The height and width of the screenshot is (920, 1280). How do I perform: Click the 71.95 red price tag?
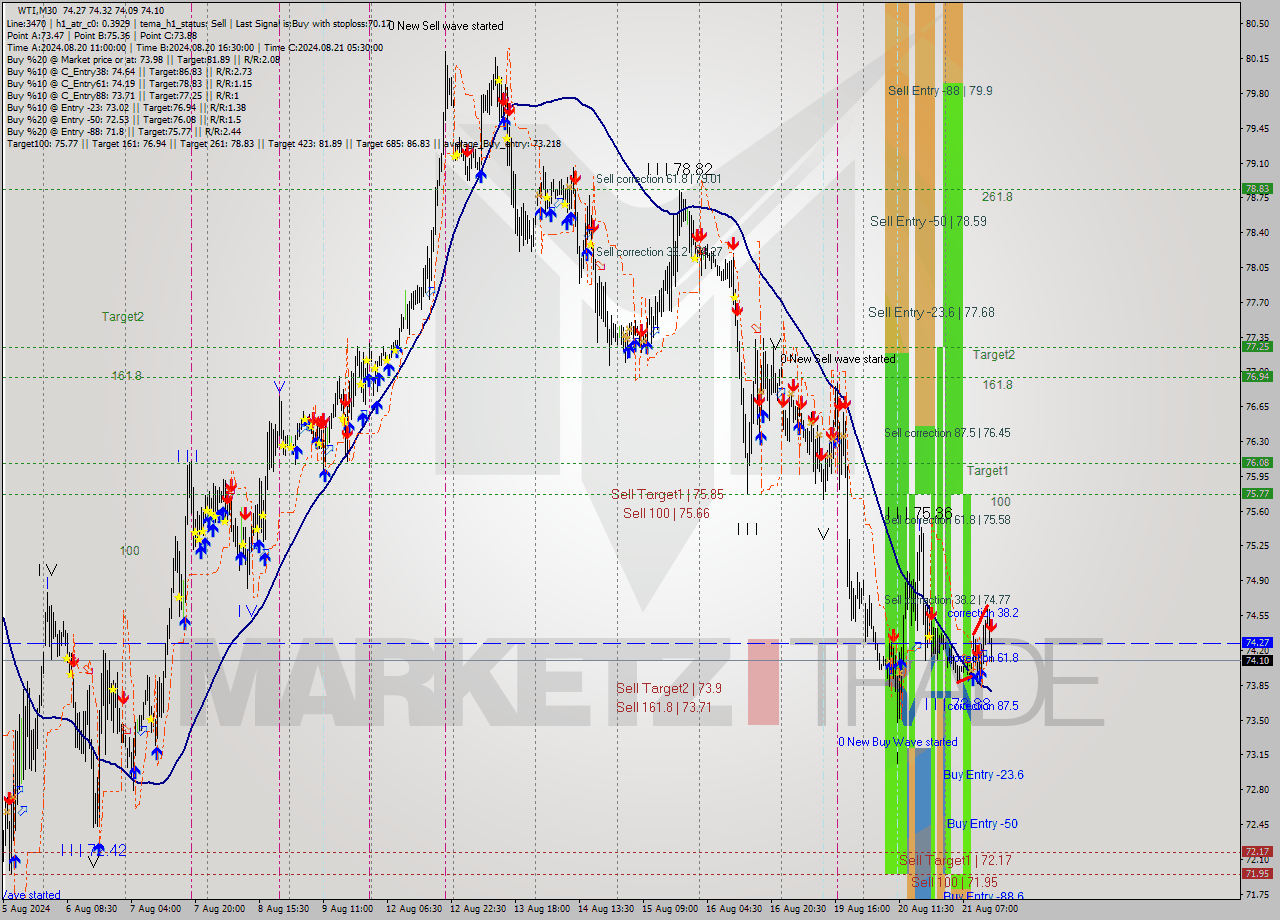(1257, 874)
